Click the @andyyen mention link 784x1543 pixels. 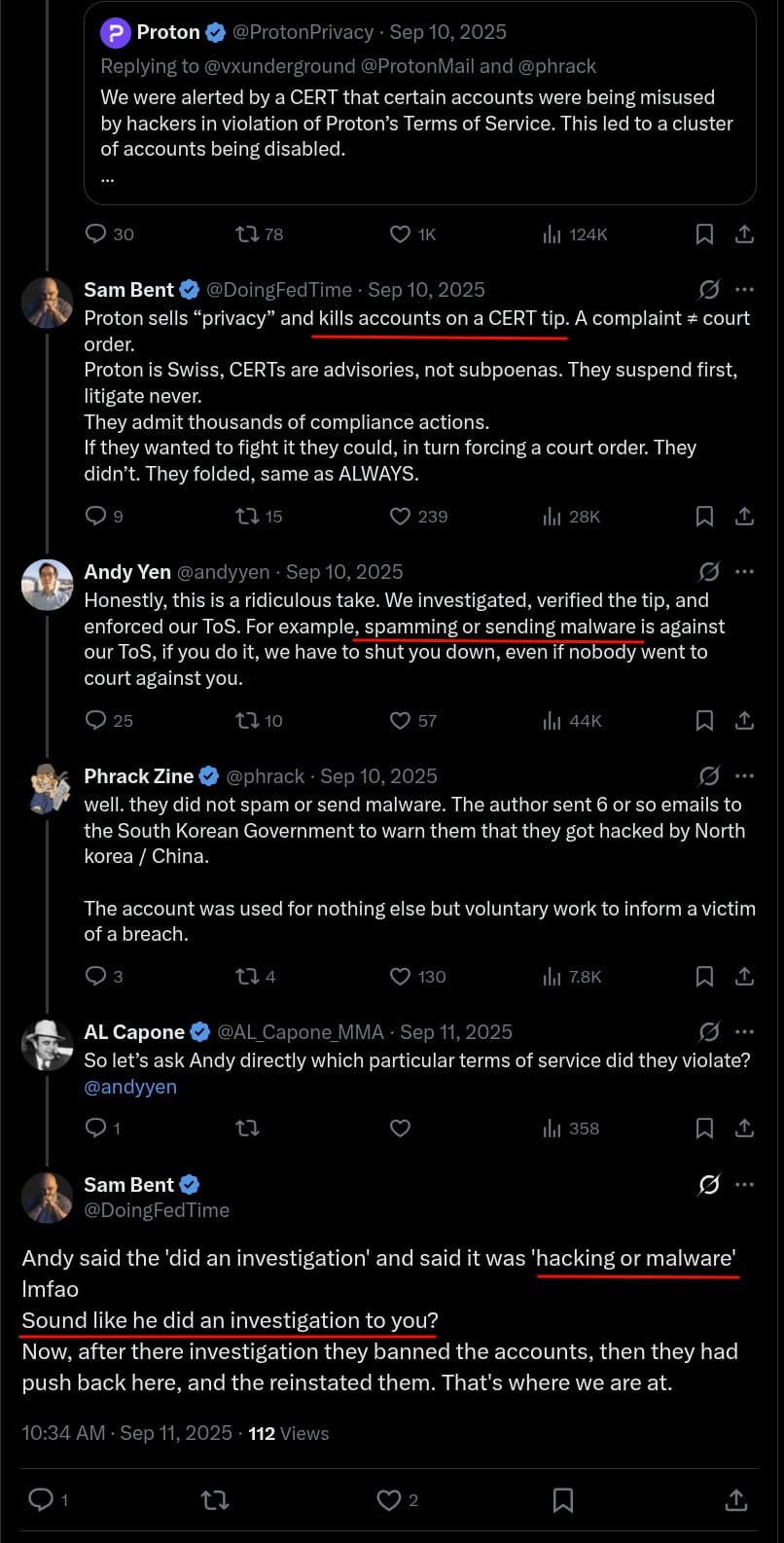pos(129,1086)
